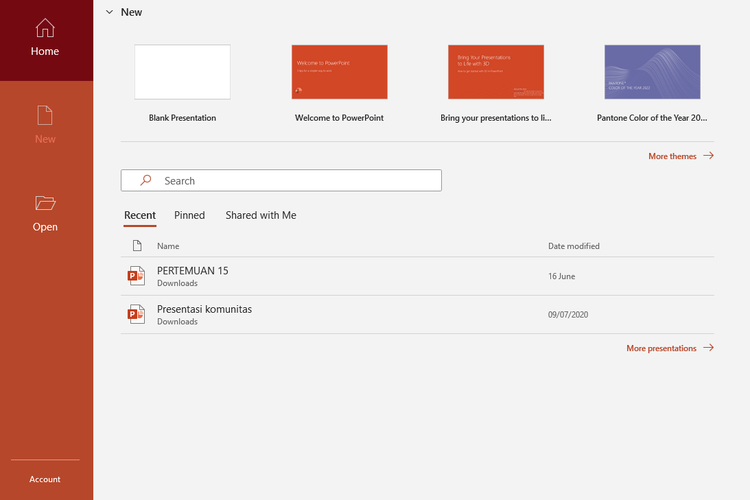Switch to the Pinned tab

pos(189,215)
